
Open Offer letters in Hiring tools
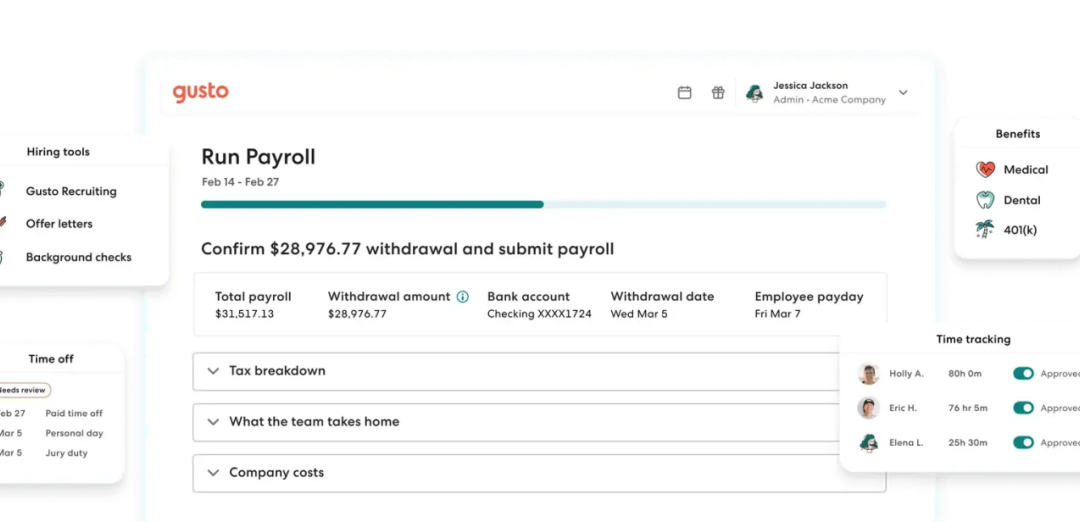tap(59, 224)
